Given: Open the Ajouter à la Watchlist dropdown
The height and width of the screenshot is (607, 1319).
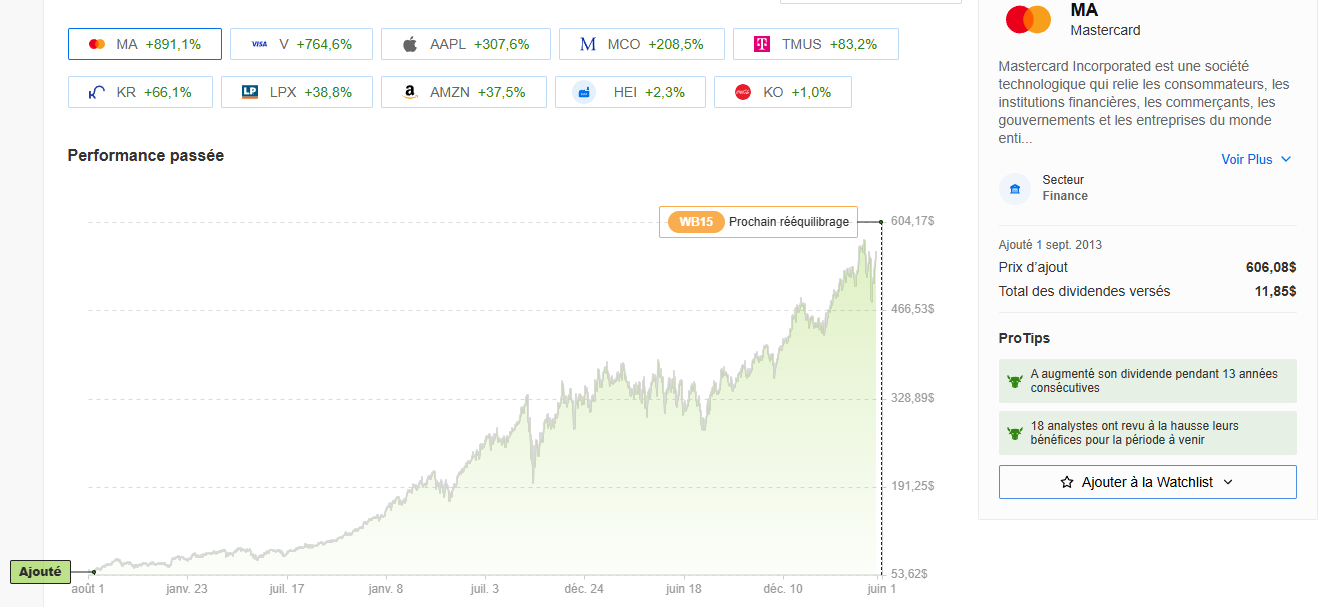Looking at the screenshot, I should point(1147,482).
